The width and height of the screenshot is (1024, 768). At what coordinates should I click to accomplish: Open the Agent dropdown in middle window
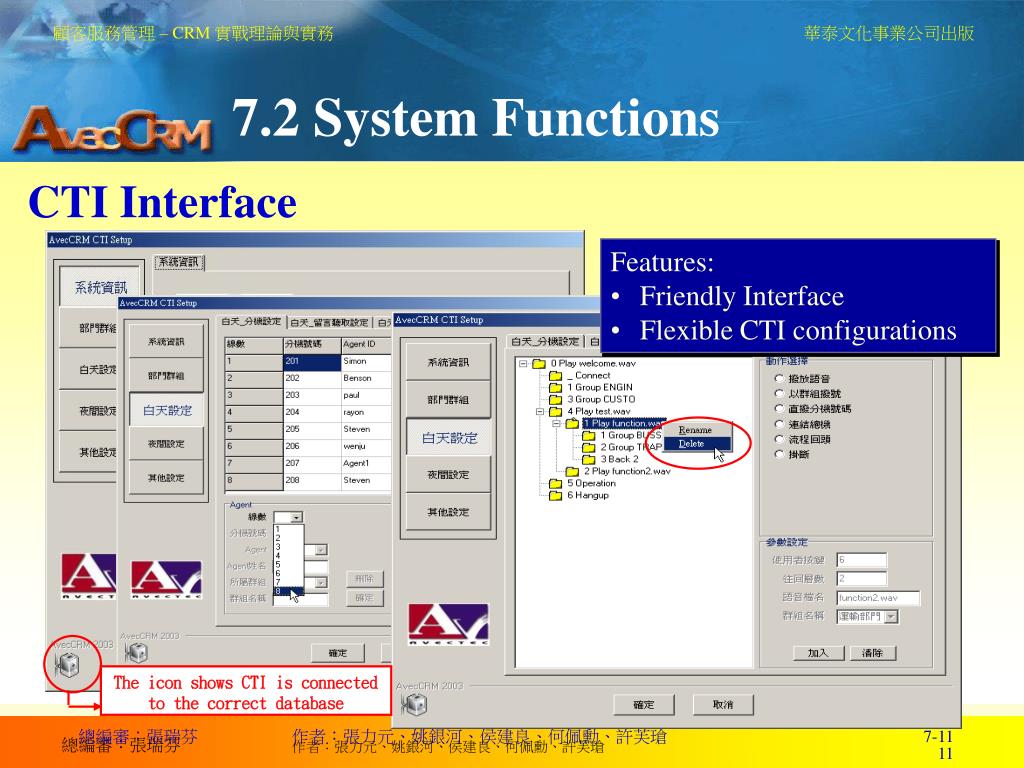click(321, 550)
